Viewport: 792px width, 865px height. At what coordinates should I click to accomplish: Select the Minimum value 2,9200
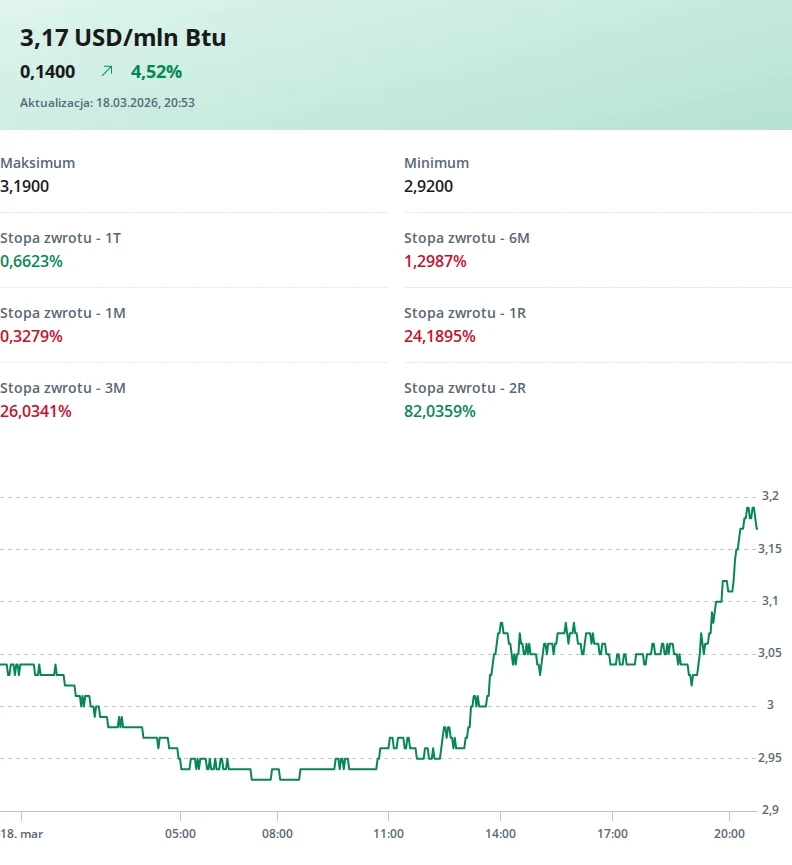[x=429, y=186]
